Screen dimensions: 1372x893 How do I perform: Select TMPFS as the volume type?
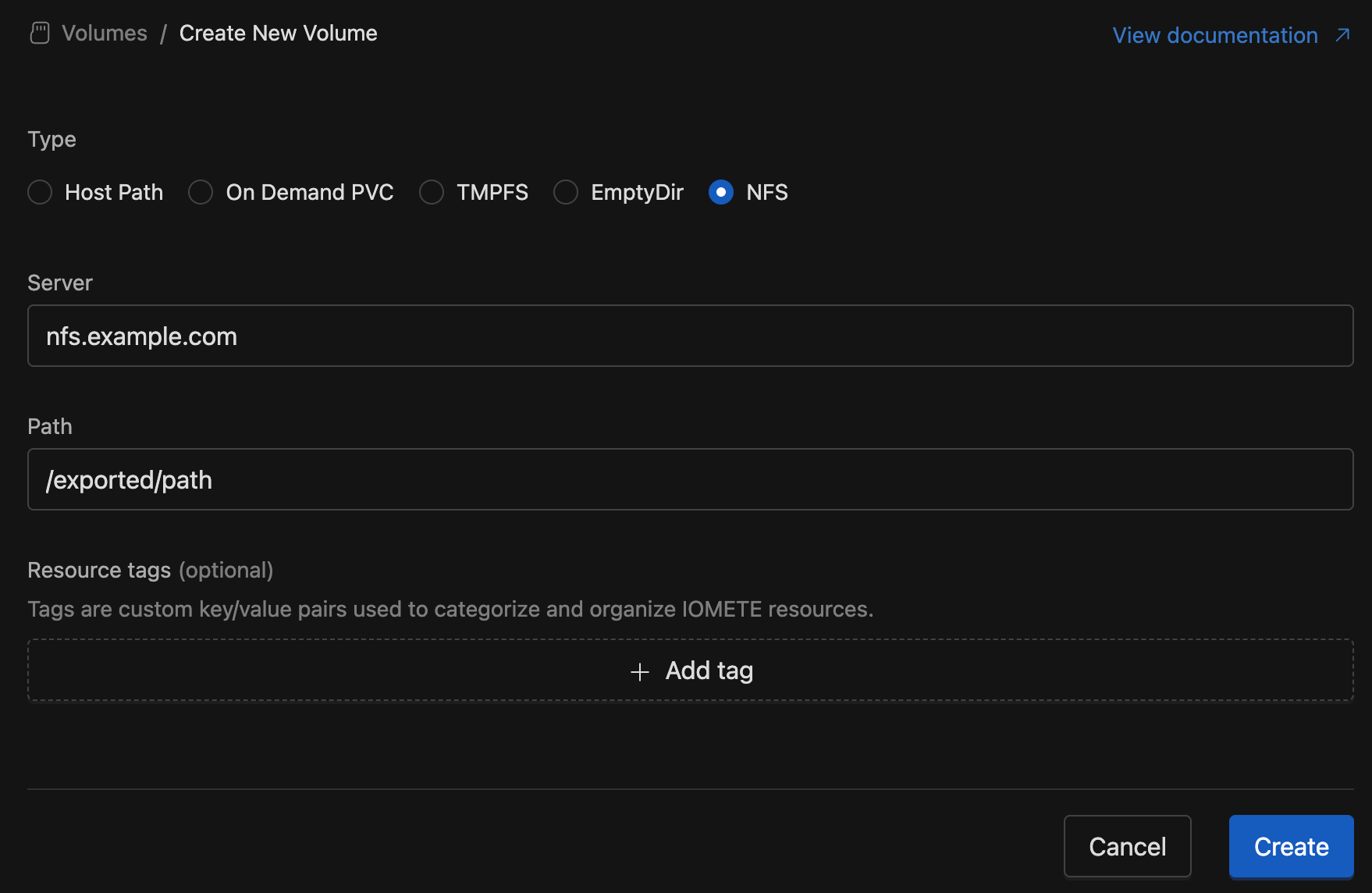[432, 192]
